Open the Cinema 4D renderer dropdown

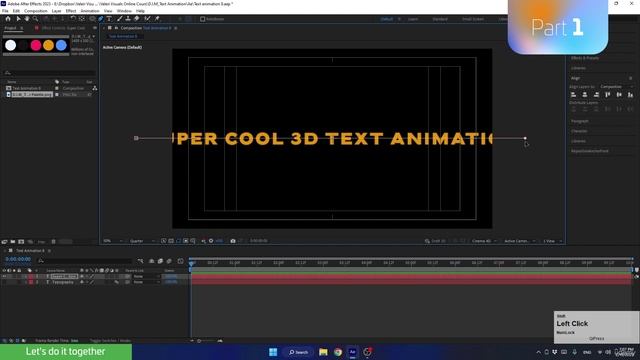484,241
